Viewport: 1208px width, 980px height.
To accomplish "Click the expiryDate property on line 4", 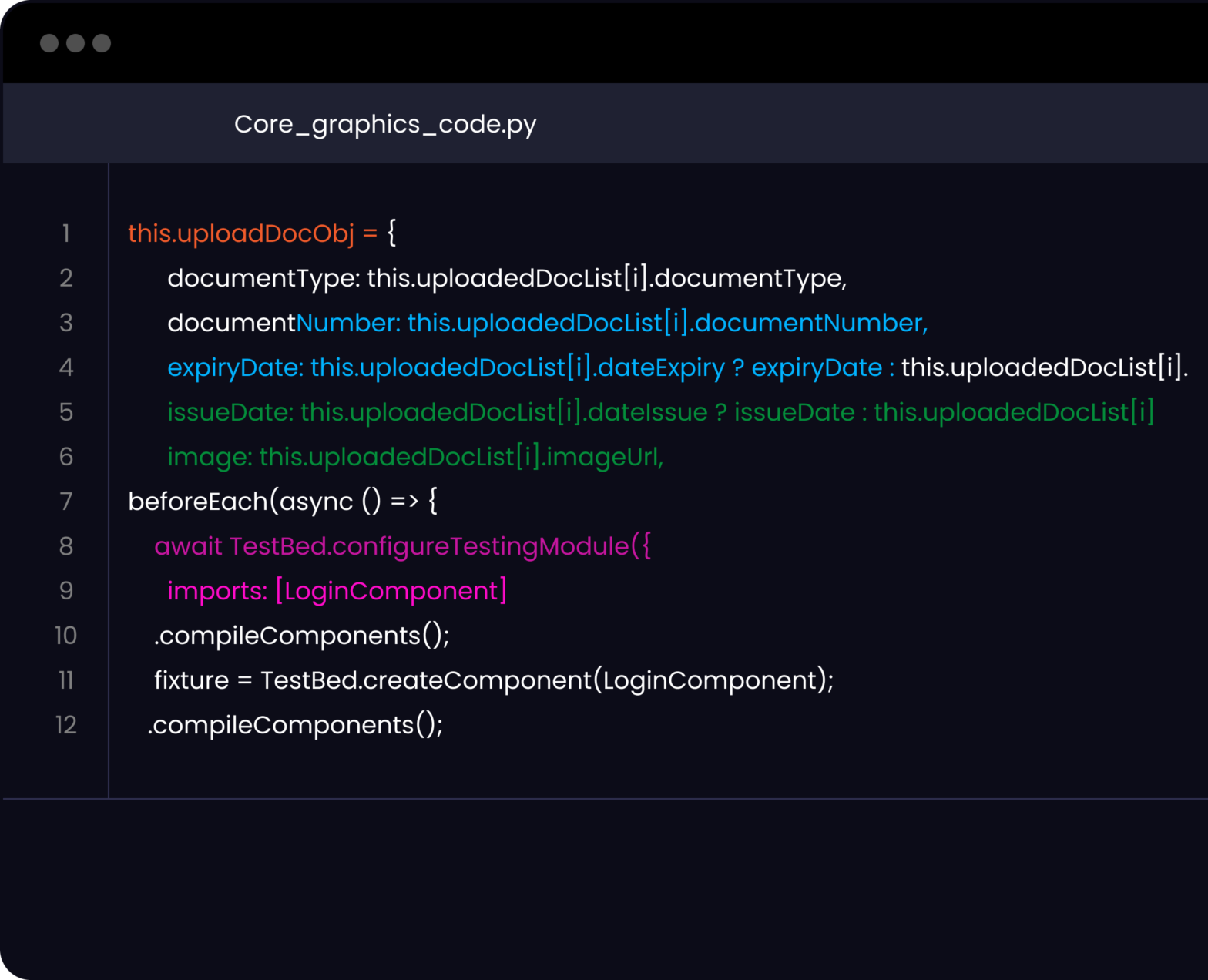I will tap(234, 367).
